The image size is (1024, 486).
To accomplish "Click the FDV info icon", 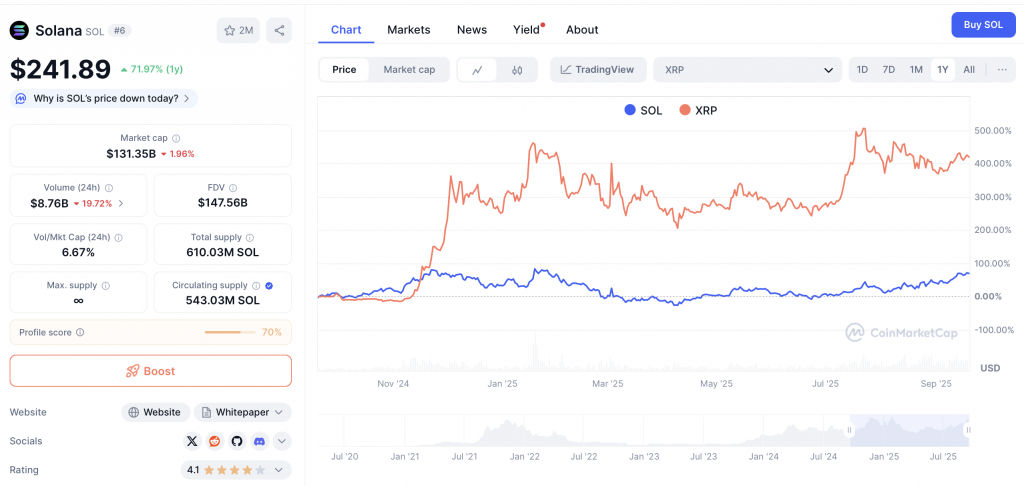I will click(233, 188).
